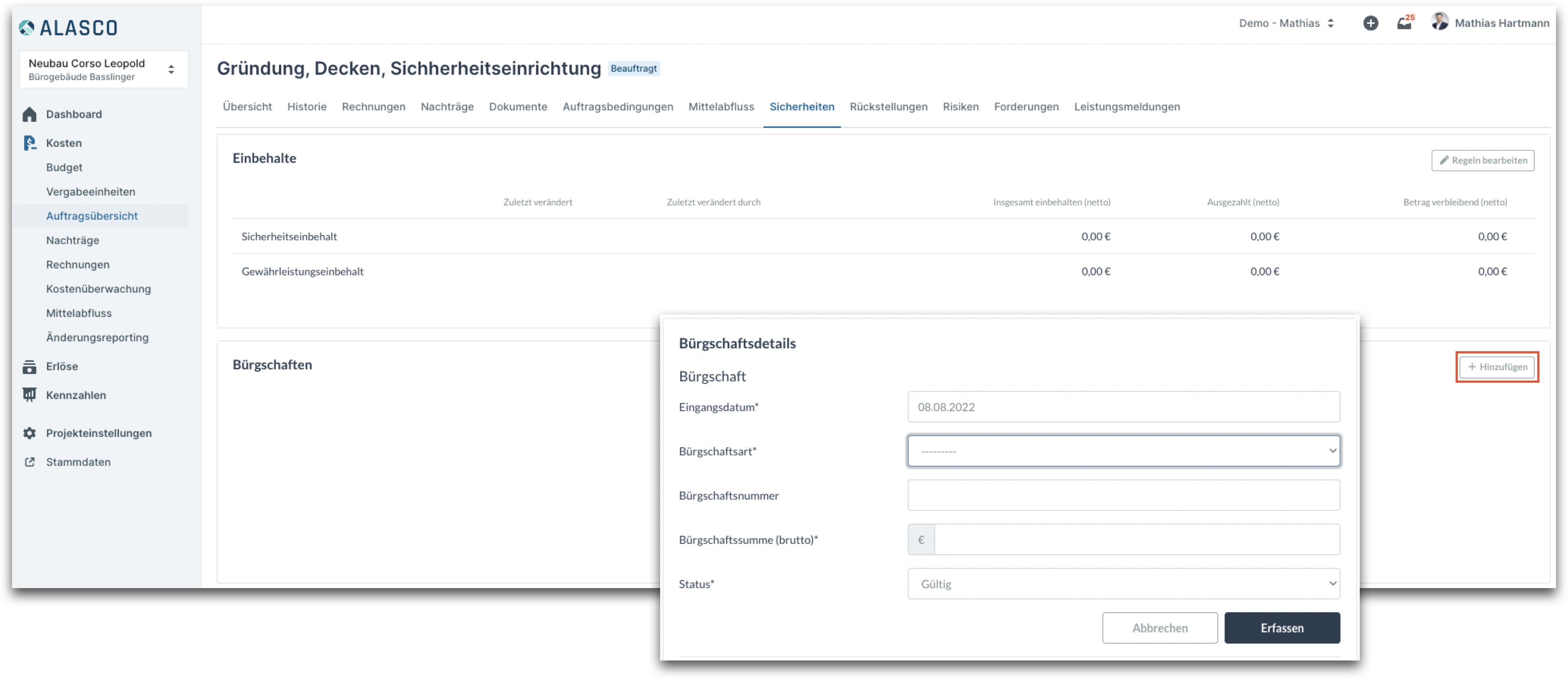Open the Auftragsbedingungen tab
The width and height of the screenshot is (1568, 679).
point(617,107)
